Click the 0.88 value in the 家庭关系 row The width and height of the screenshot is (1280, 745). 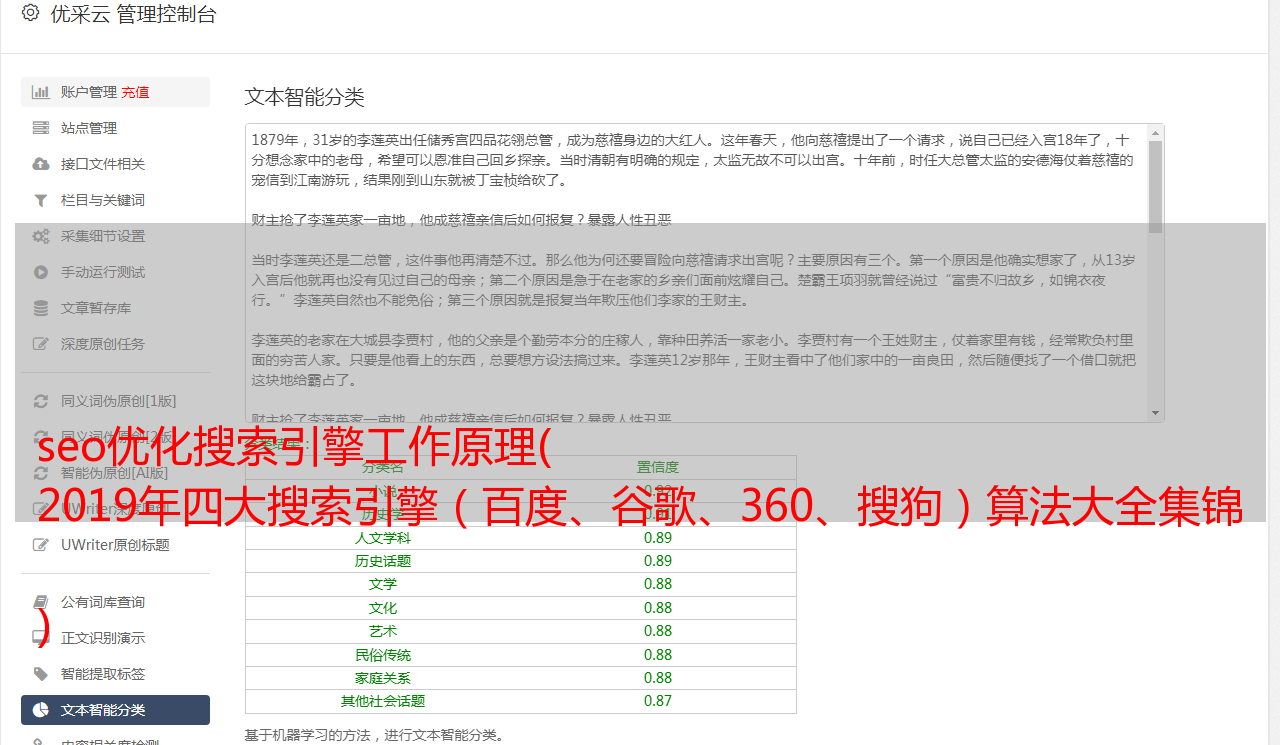point(658,678)
